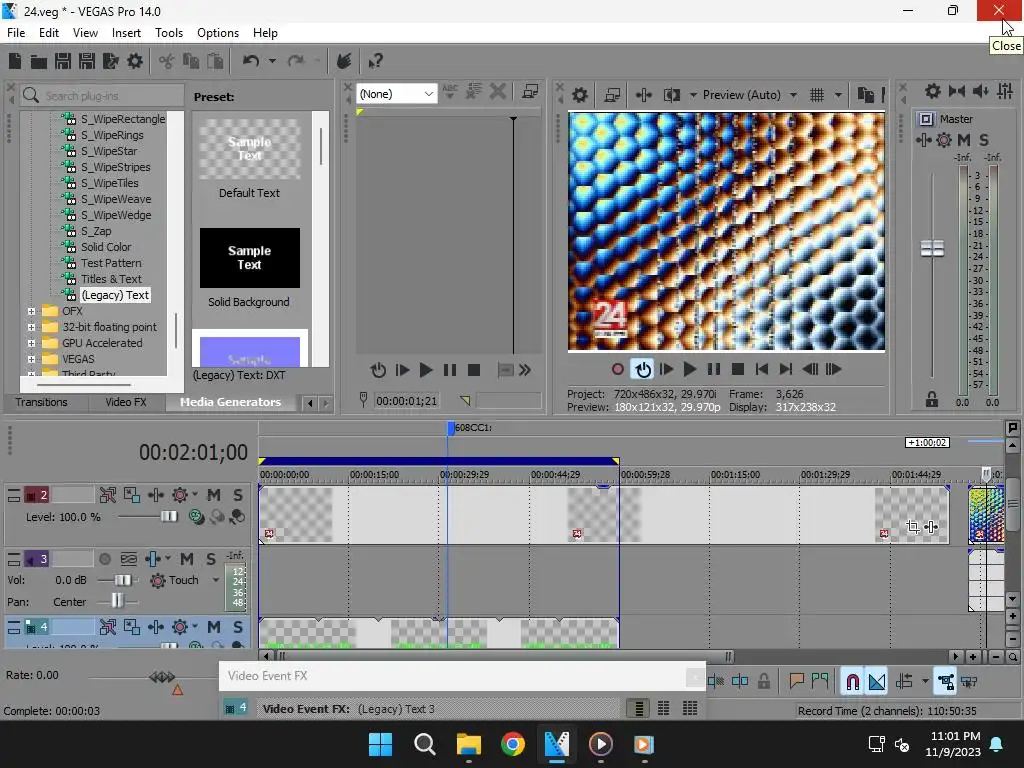
Task: Mute audio track 3
Action: tap(187, 559)
